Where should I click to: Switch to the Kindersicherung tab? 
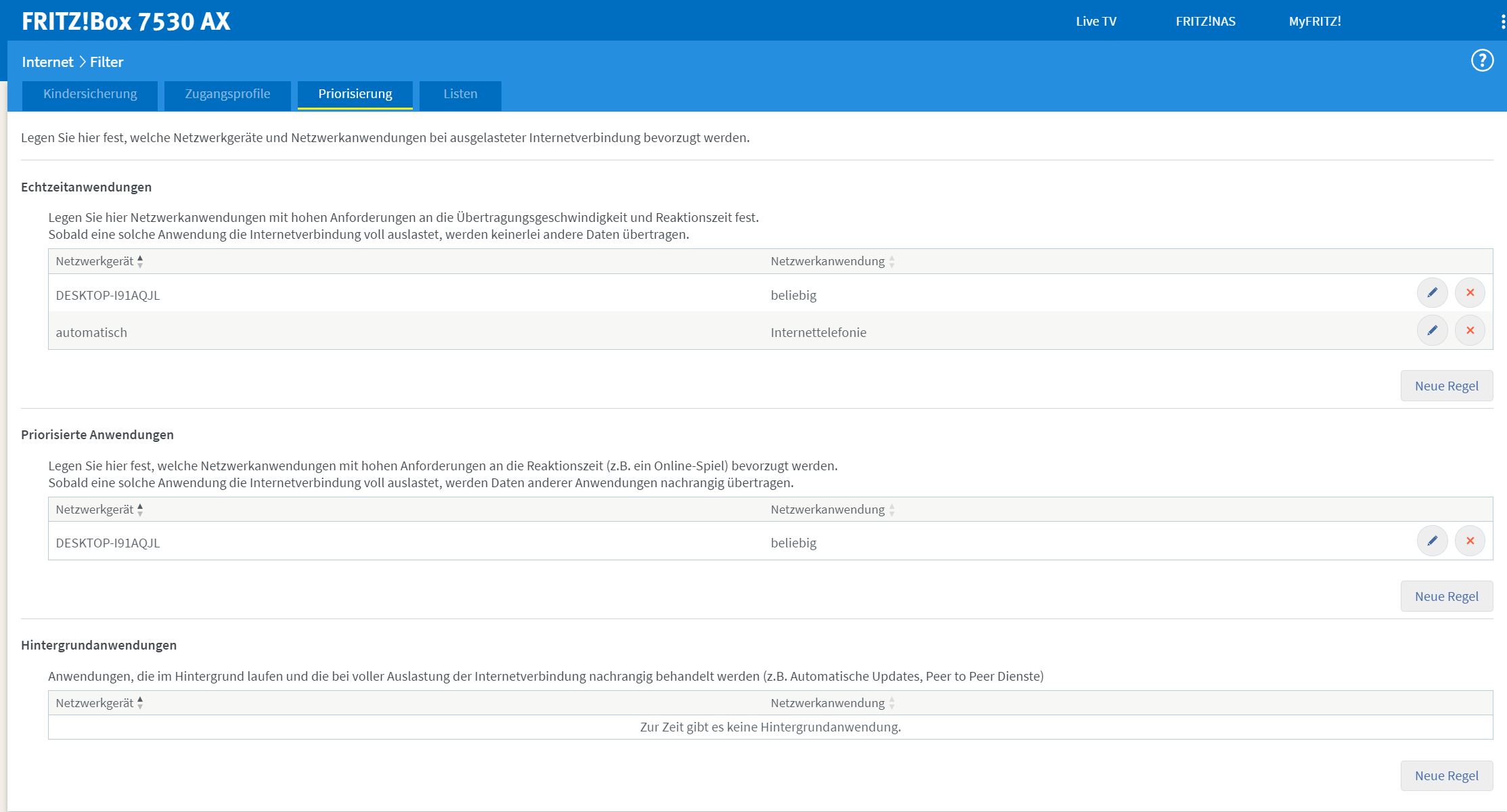(x=90, y=94)
